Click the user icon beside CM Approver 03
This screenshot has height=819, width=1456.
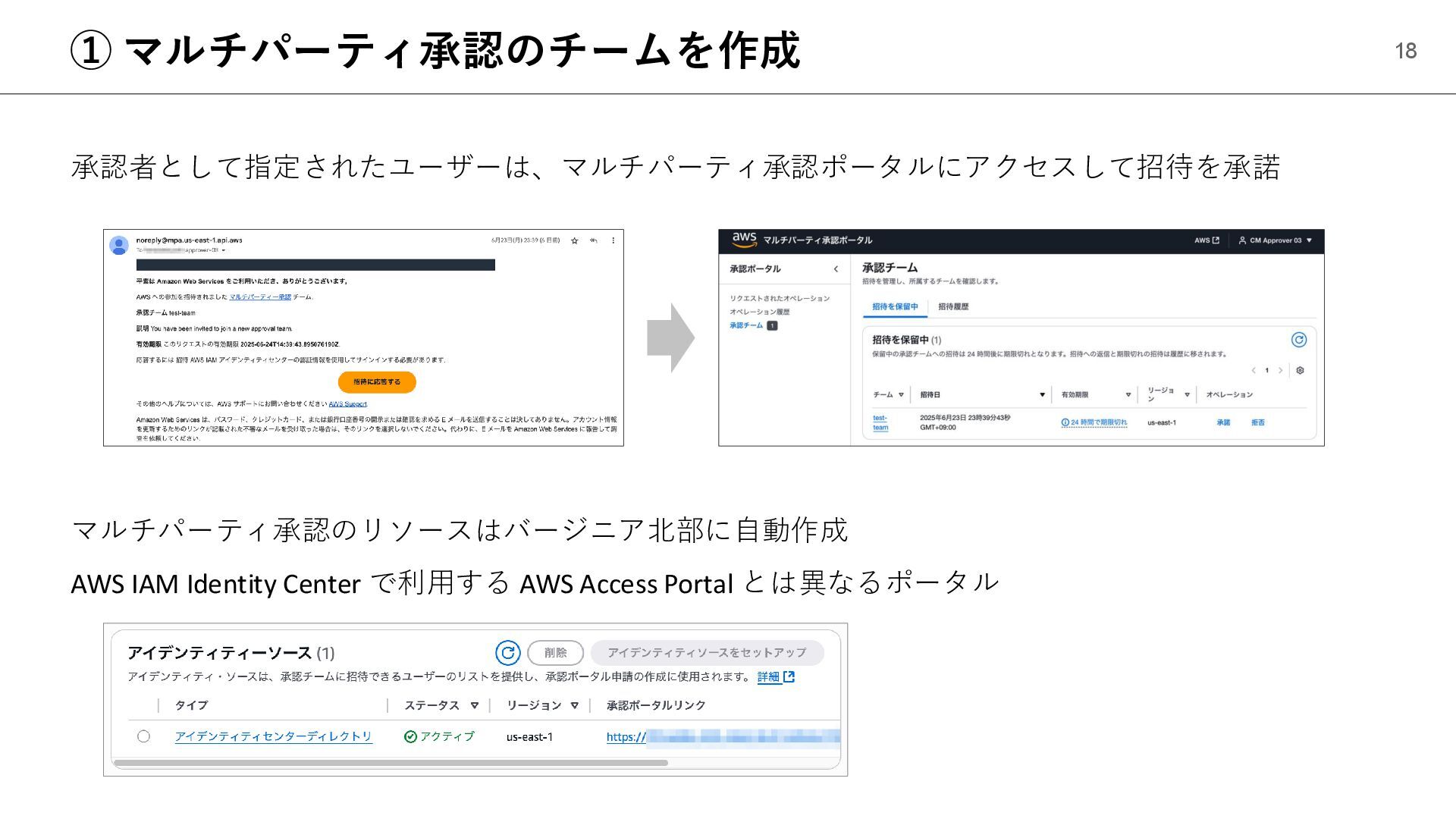coord(1242,240)
